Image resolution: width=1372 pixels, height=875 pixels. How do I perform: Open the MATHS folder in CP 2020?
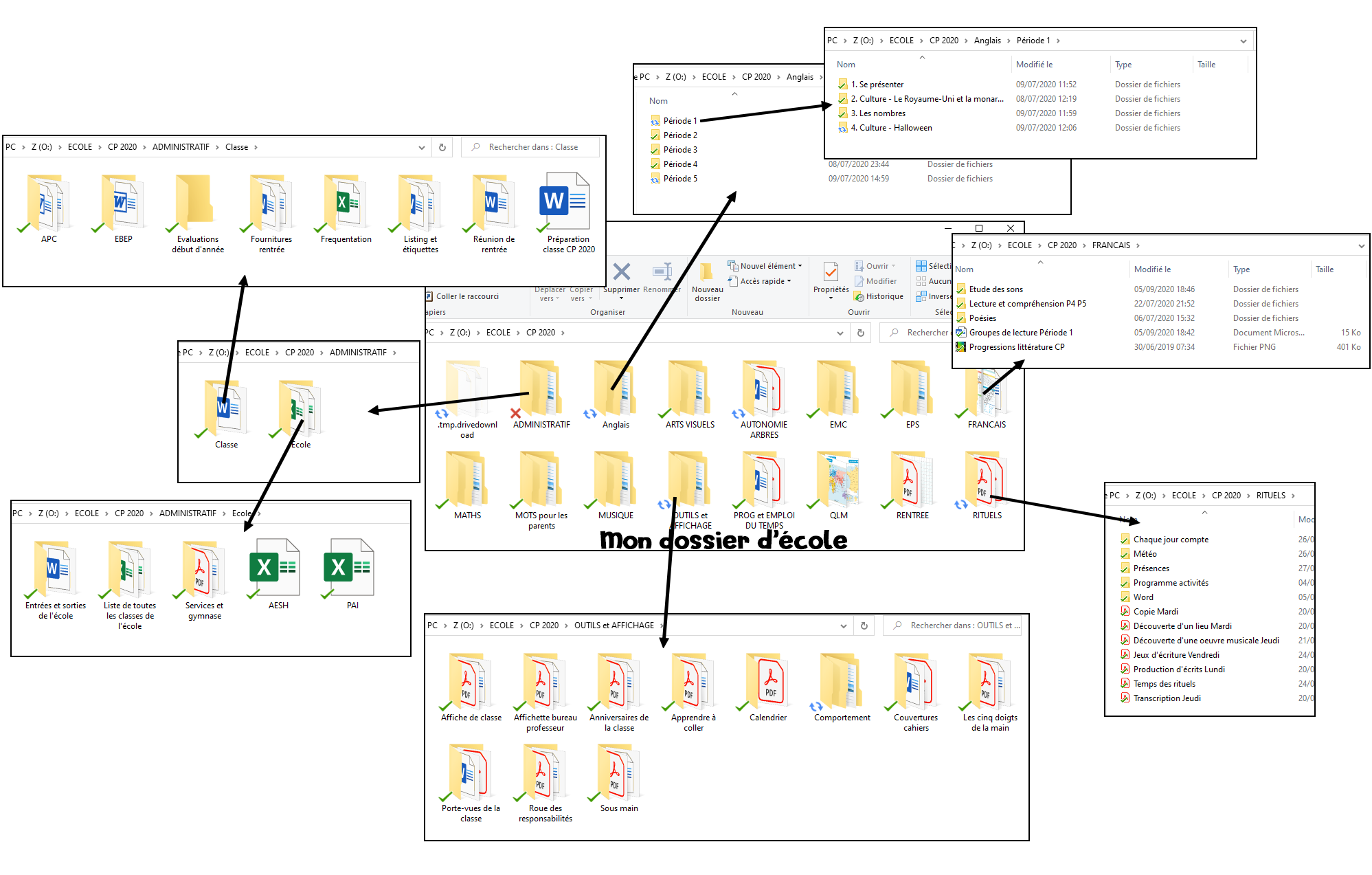pos(467,479)
